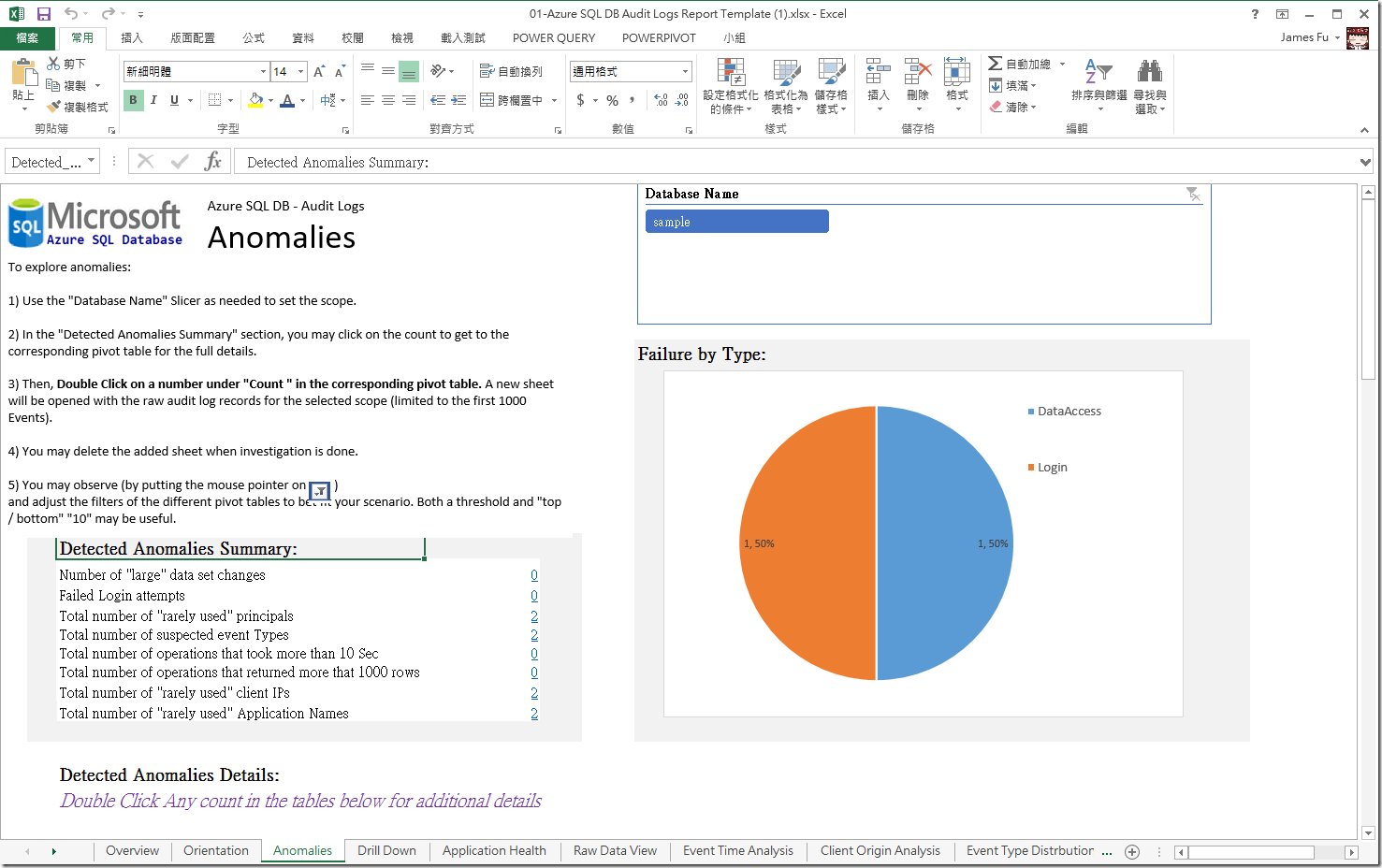Open the Clear (清除) menu
This screenshot has height=868, width=1382.
pos(1013,107)
